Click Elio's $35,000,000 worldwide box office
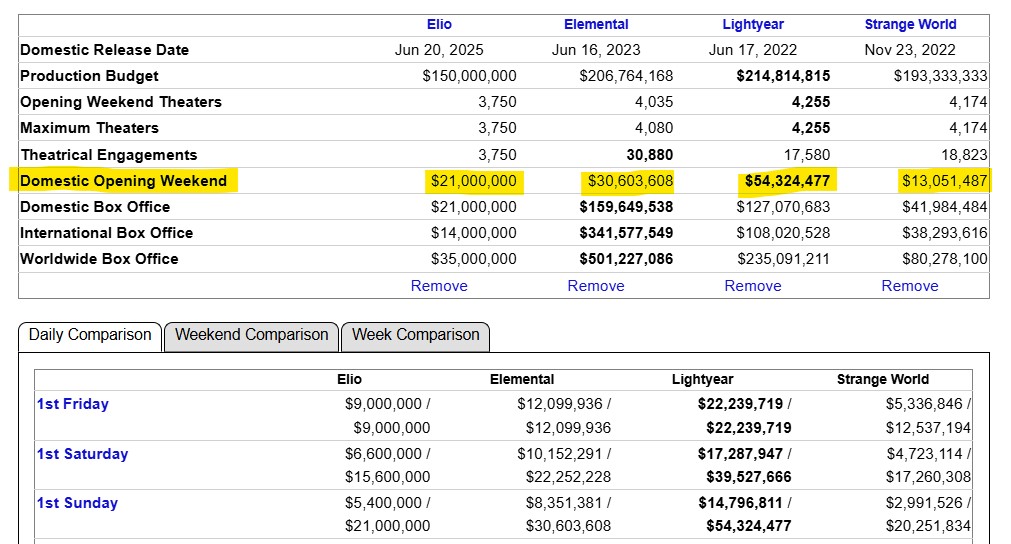Screen dimensions: 1011x544 474,258
